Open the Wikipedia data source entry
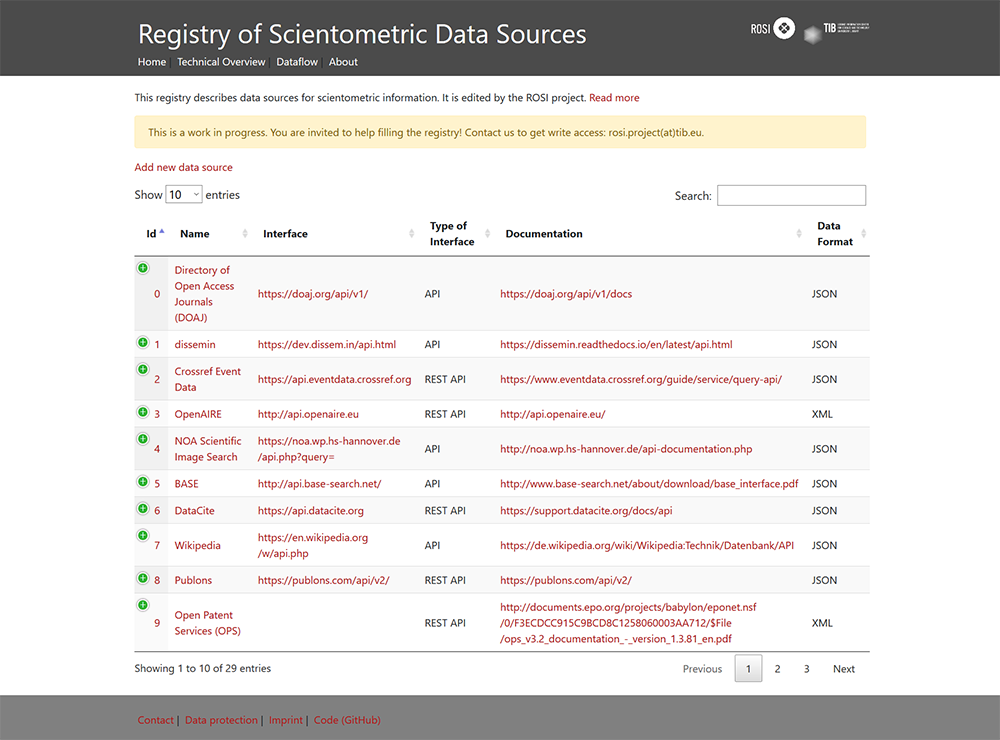 [198, 545]
